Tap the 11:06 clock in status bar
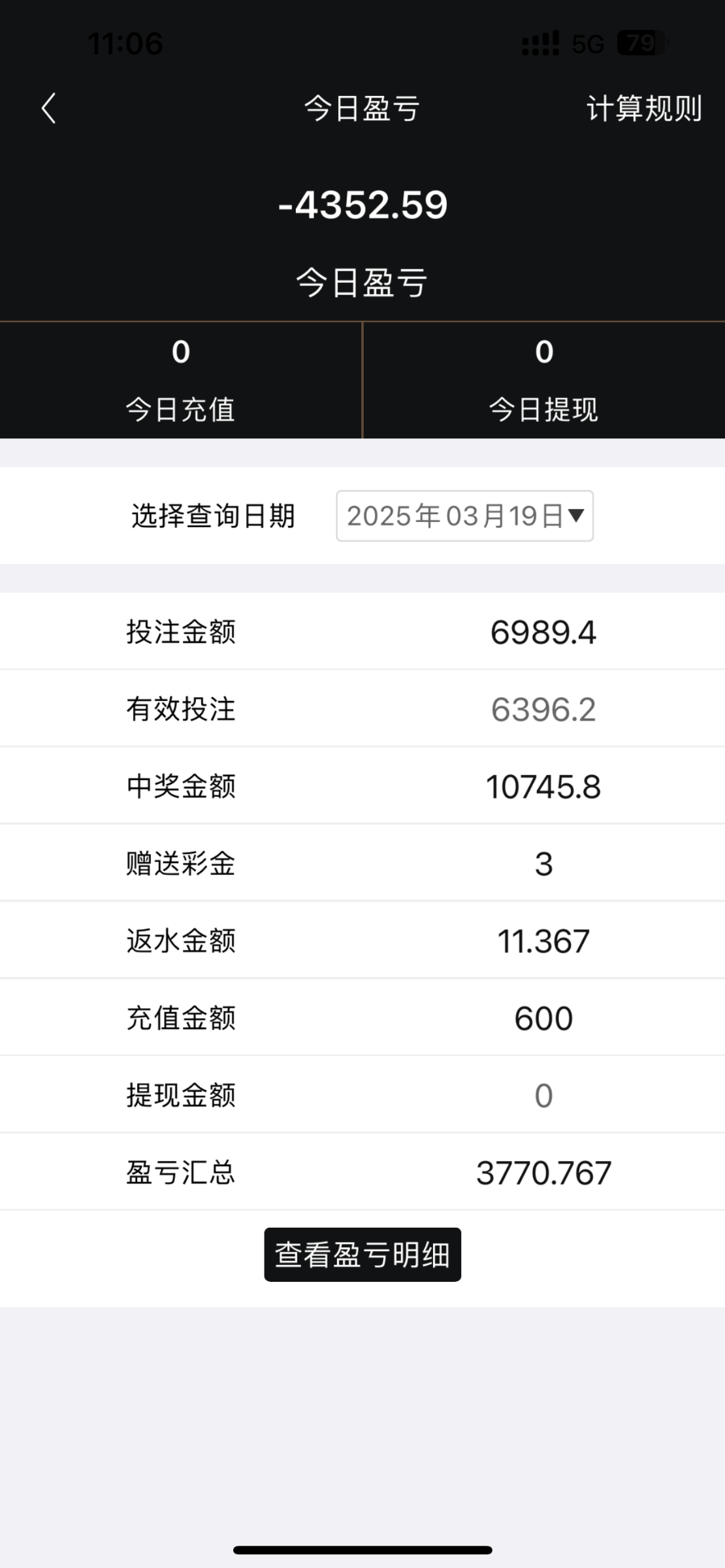 tap(125, 44)
